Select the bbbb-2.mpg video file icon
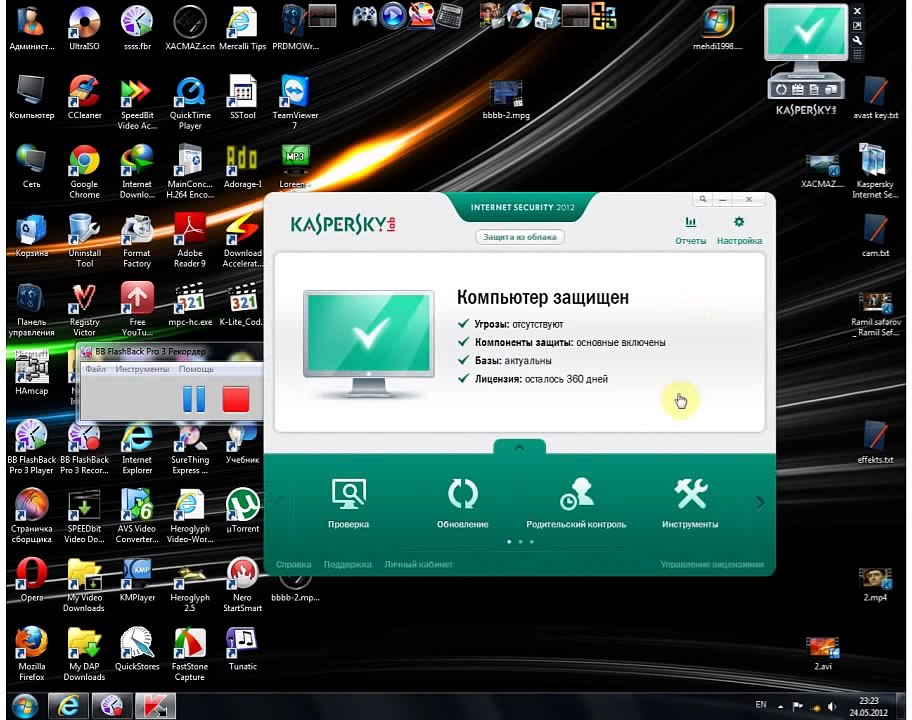The image size is (912, 720). point(506,98)
